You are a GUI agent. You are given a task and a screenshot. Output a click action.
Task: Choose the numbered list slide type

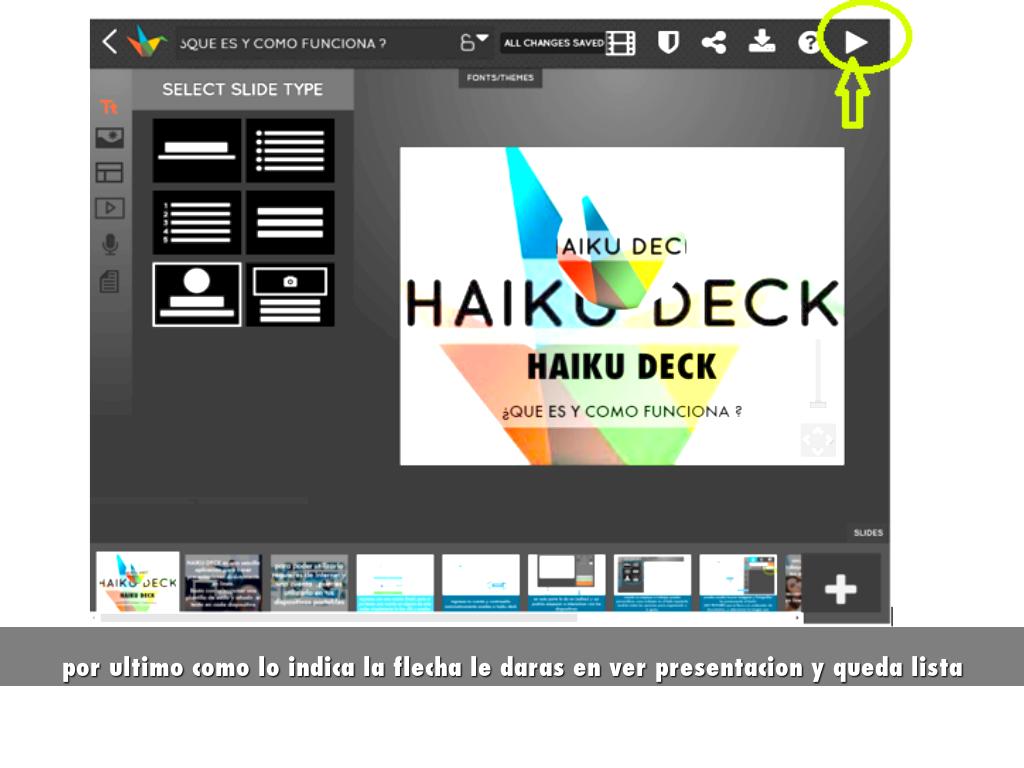(197, 222)
